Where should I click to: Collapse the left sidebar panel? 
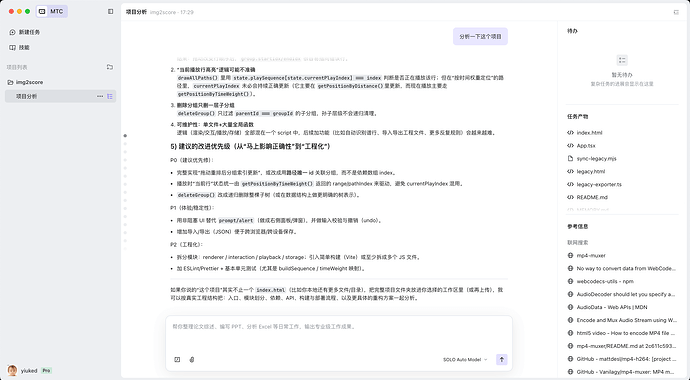[110, 11]
